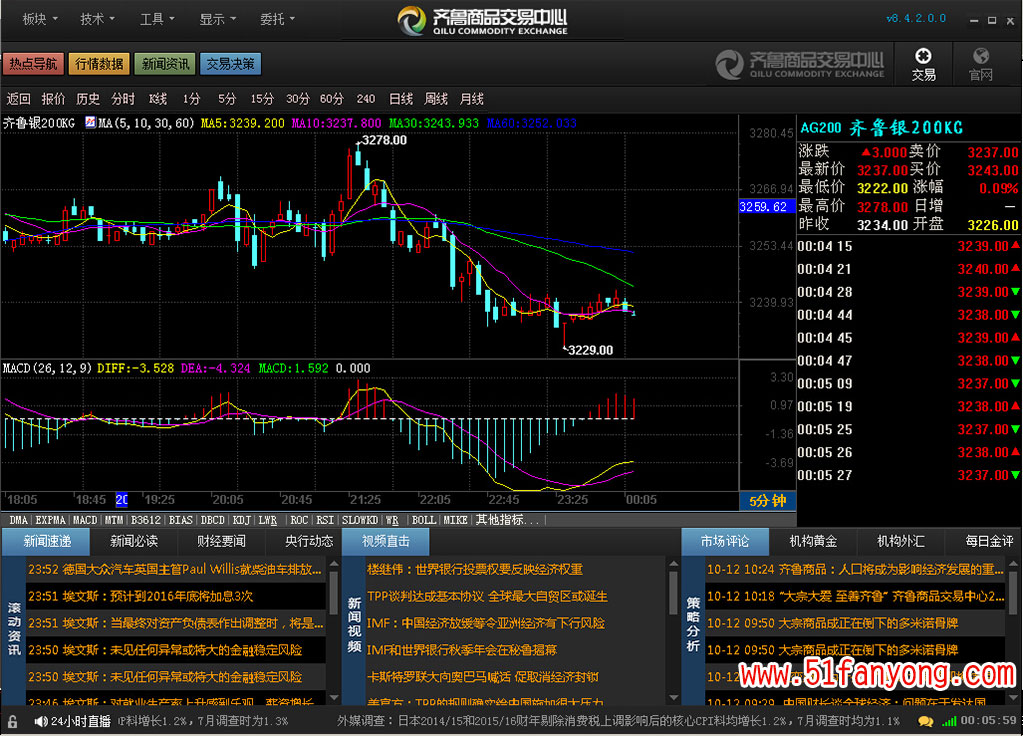
Task: Open the 新闻速递 news tab
Action: point(47,542)
